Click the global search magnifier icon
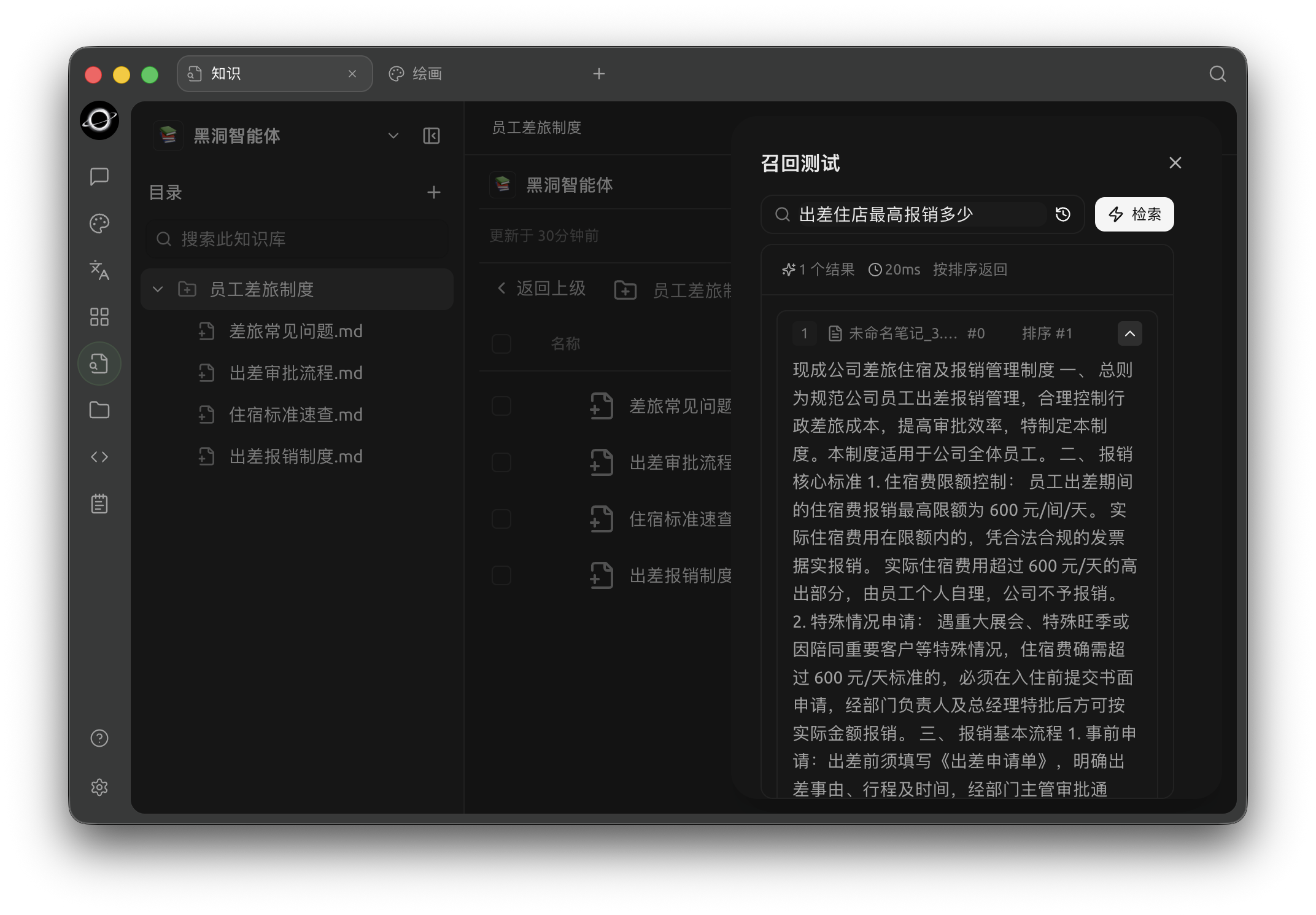 (x=1217, y=74)
